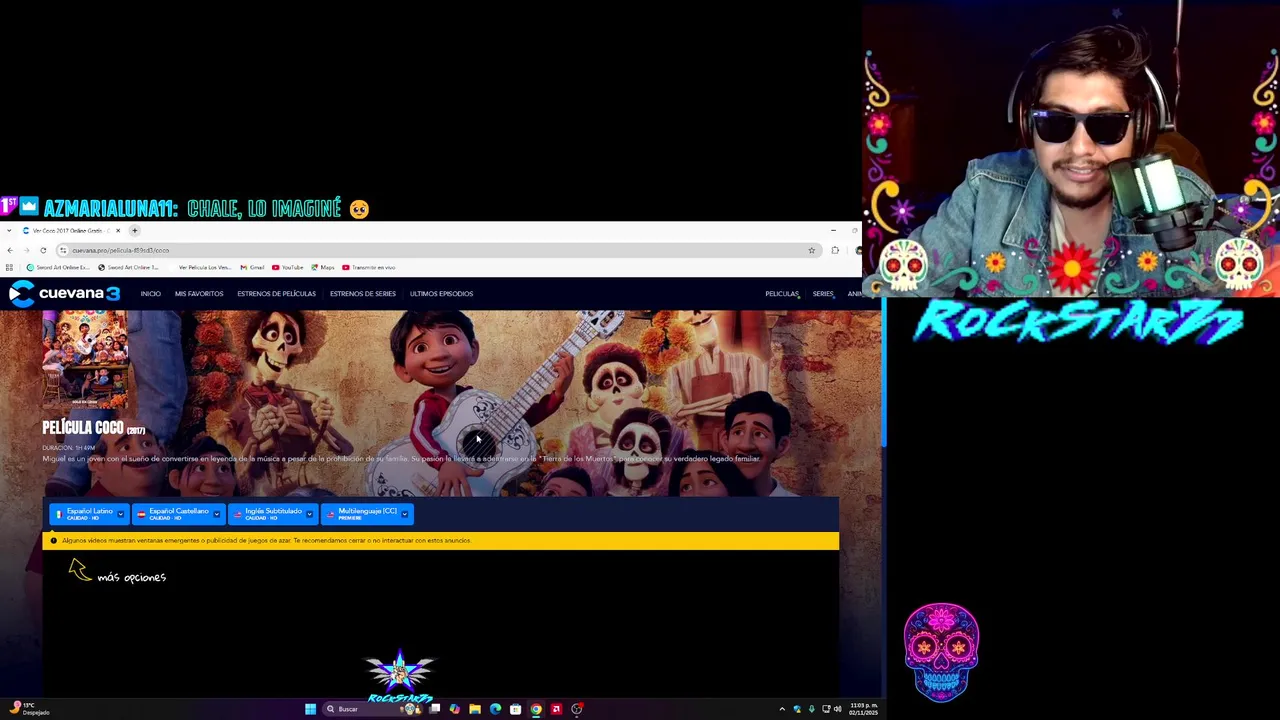1280x720 pixels.
Task: Reload the page with the refresh icon
Action: click(43, 250)
